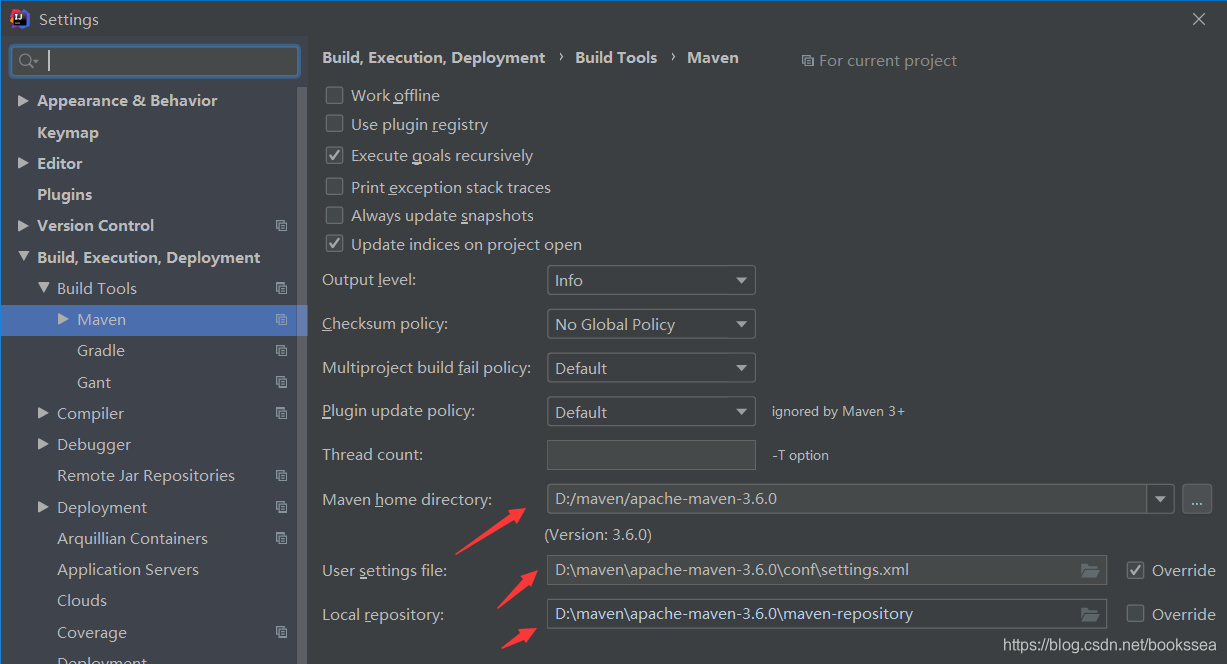This screenshot has width=1227, height=664.
Task: Click project-level icon beside Gradle row
Action: [281, 351]
